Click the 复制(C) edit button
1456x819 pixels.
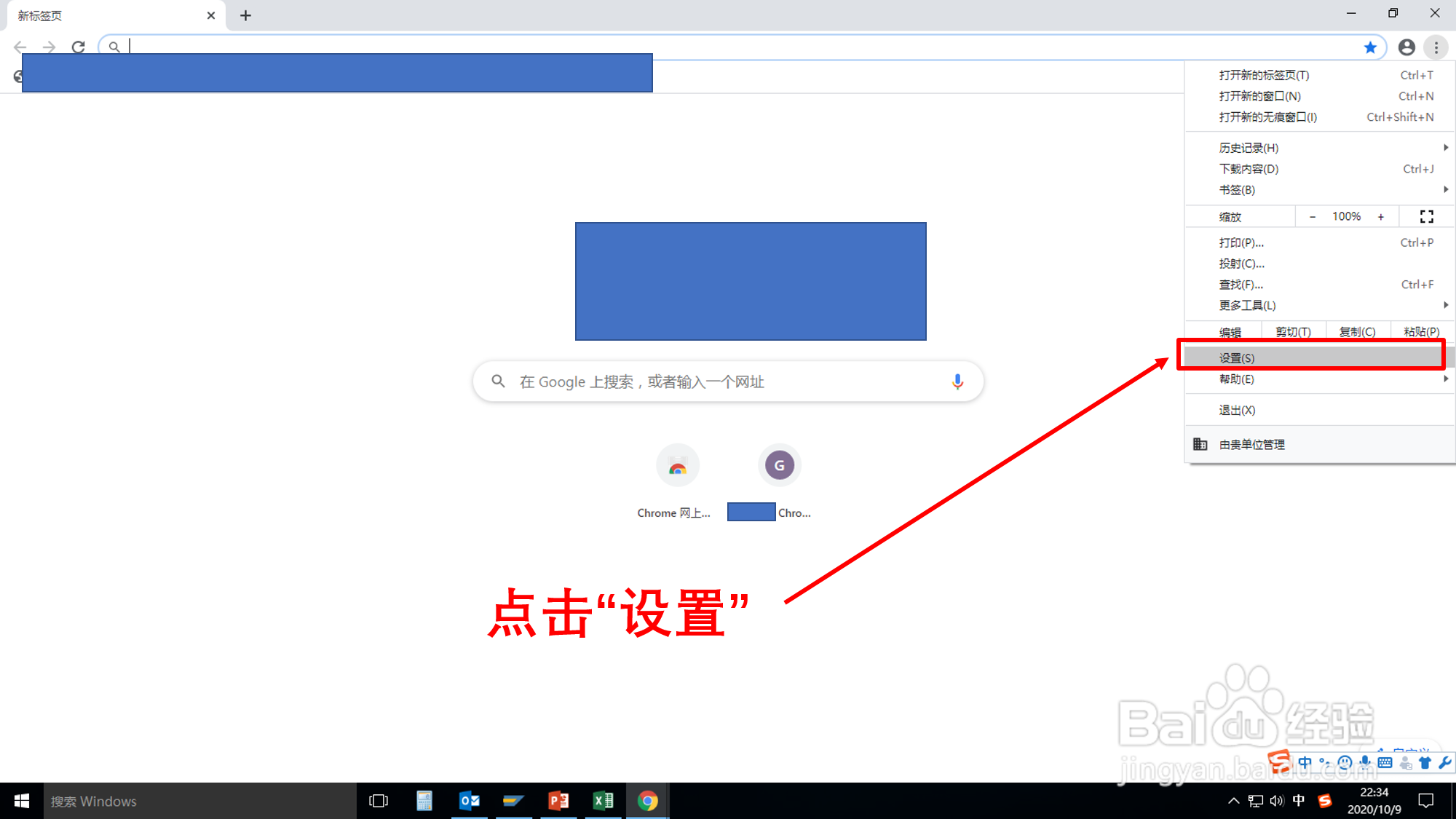tap(1357, 332)
